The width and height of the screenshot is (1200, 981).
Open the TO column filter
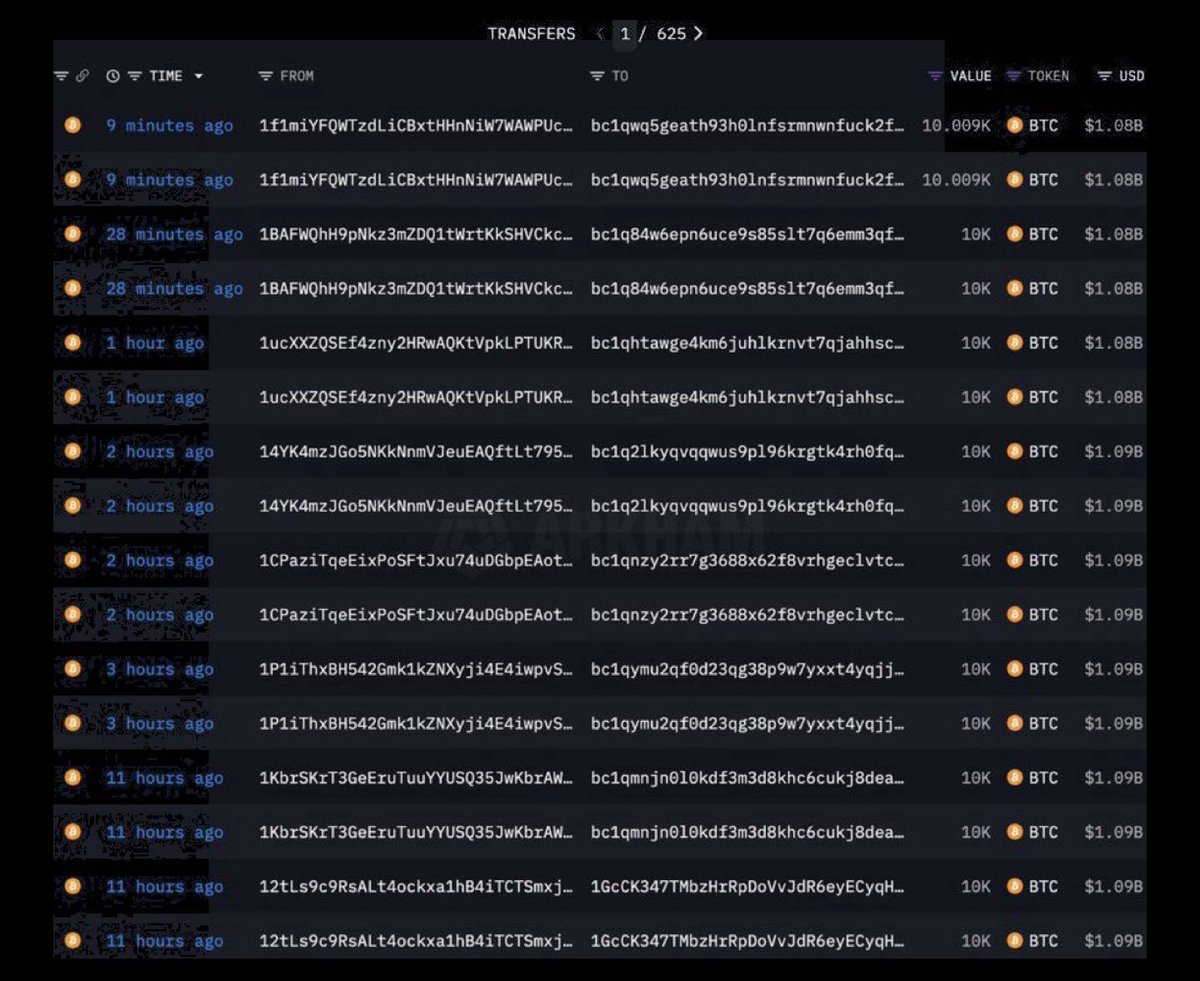(x=597, y=76)
